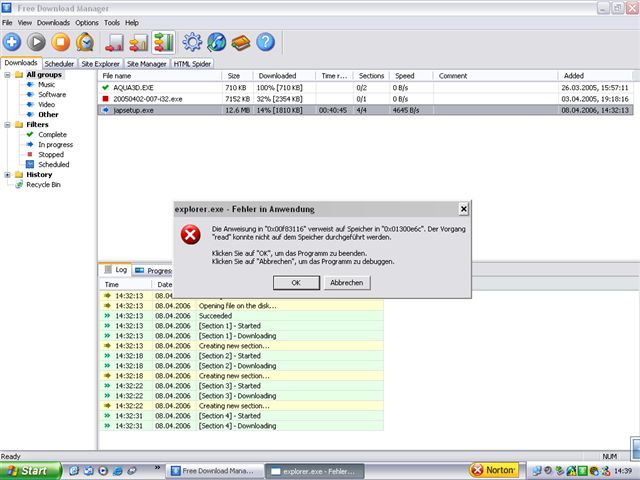Select the Stopped filter
Image resolution: width=640 pixels, height=480 pixels.
pyautogui.click(x=51, y=154)
